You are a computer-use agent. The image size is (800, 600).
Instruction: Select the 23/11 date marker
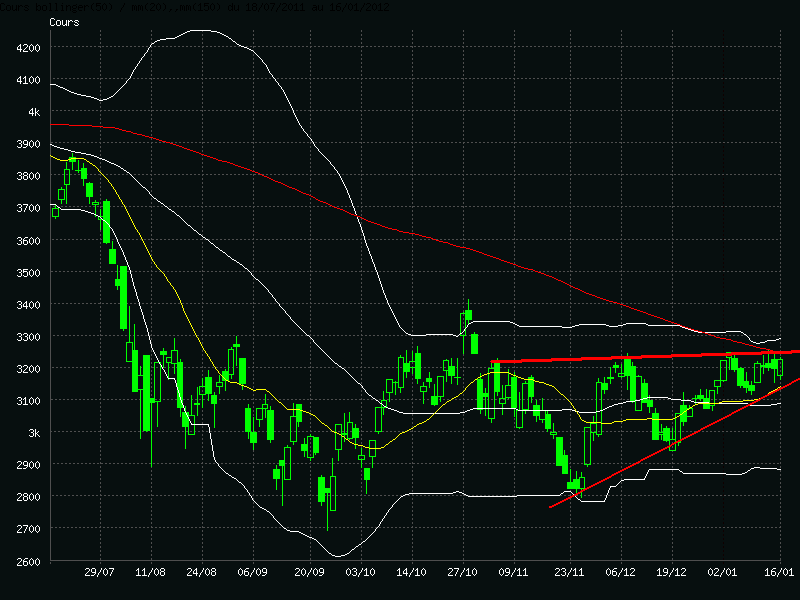tap(569, 573)
